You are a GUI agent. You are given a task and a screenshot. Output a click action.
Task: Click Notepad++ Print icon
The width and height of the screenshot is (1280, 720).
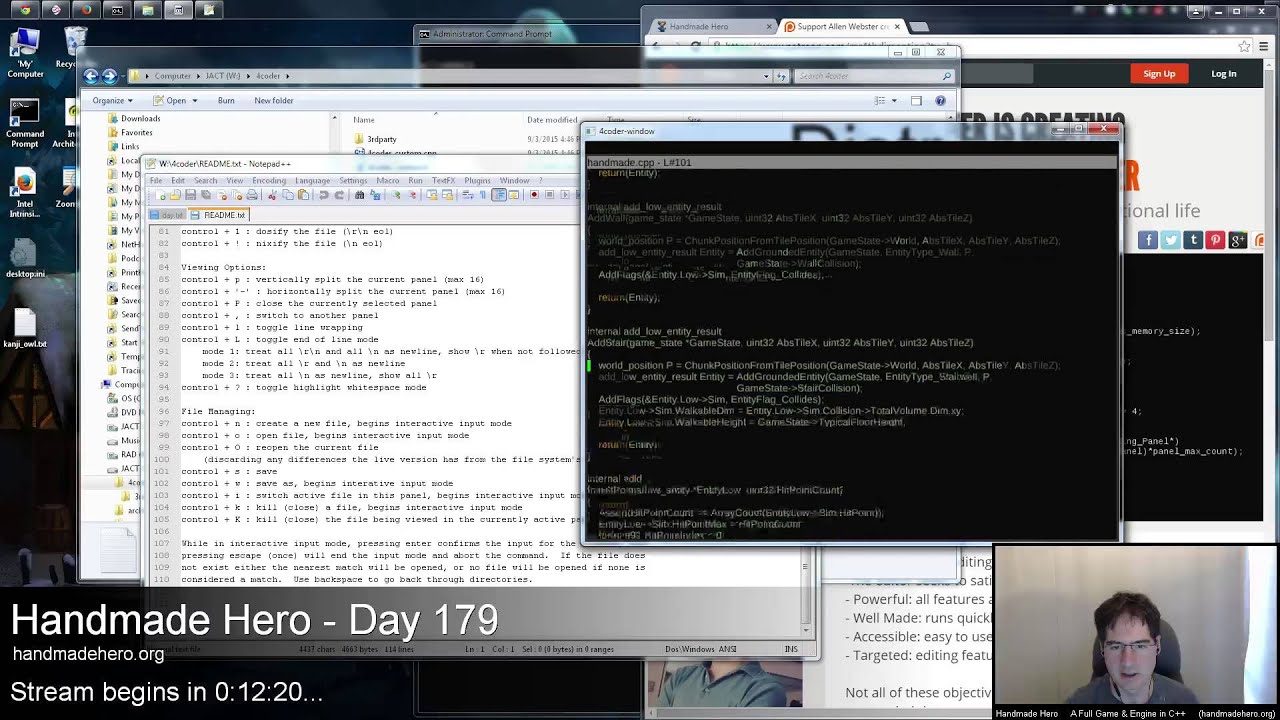(x=252, y=195)
